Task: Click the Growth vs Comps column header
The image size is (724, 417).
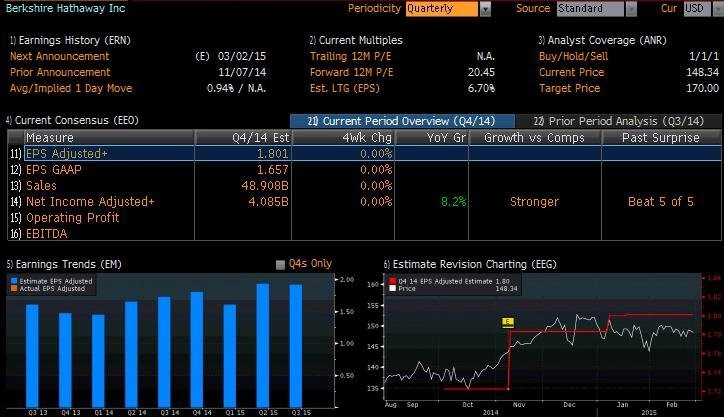Action: point(535,138)
